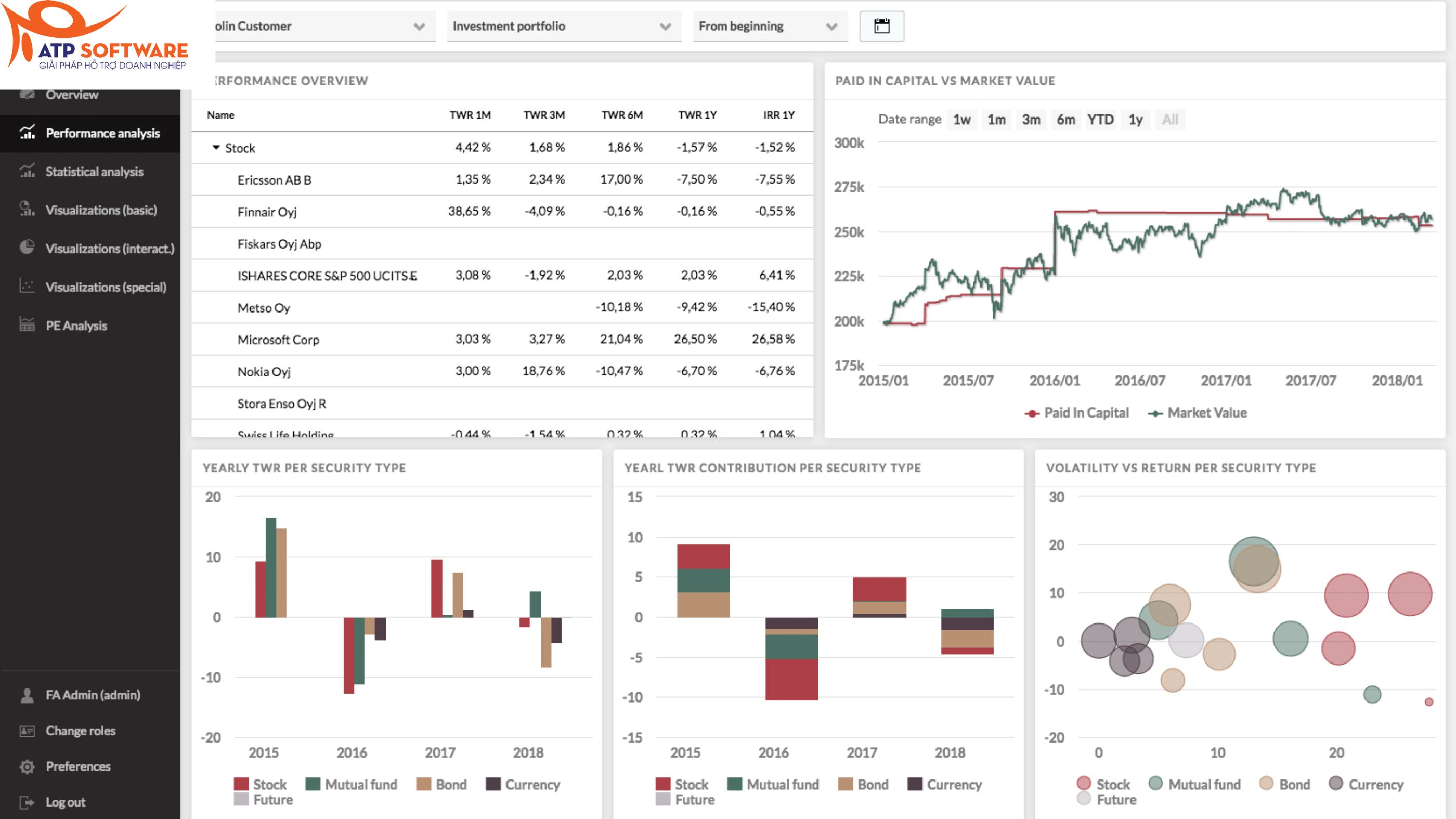Click the Statistical analysis chart icon
The width and height of the screenshot is (1456, 819).
point(27,171)
